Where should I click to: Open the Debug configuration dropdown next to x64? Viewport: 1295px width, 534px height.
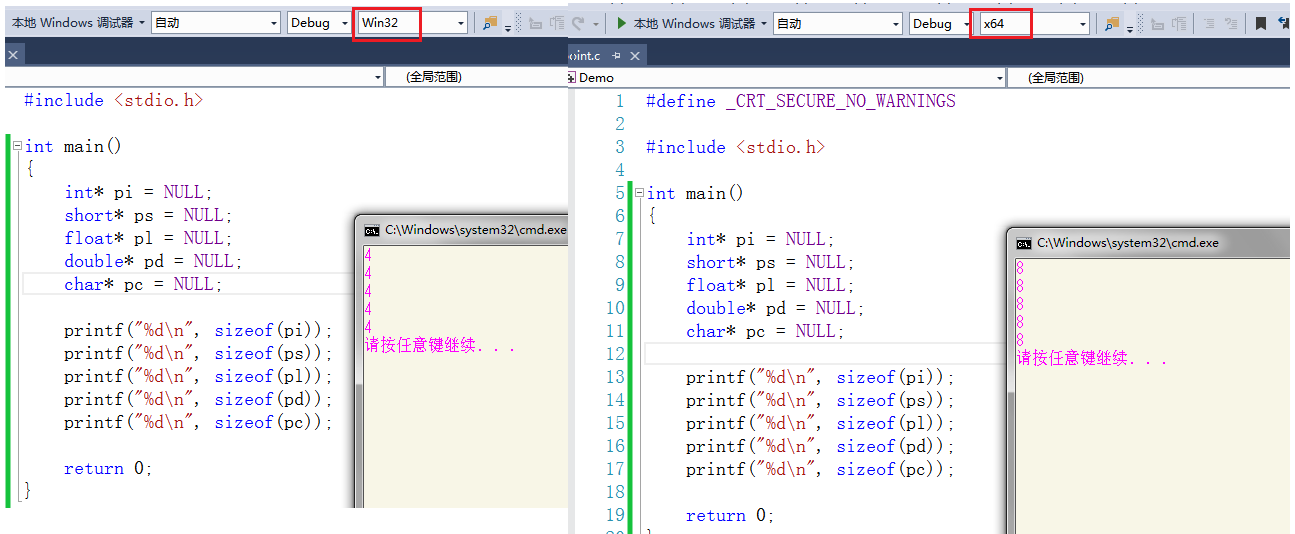[941, 23]
